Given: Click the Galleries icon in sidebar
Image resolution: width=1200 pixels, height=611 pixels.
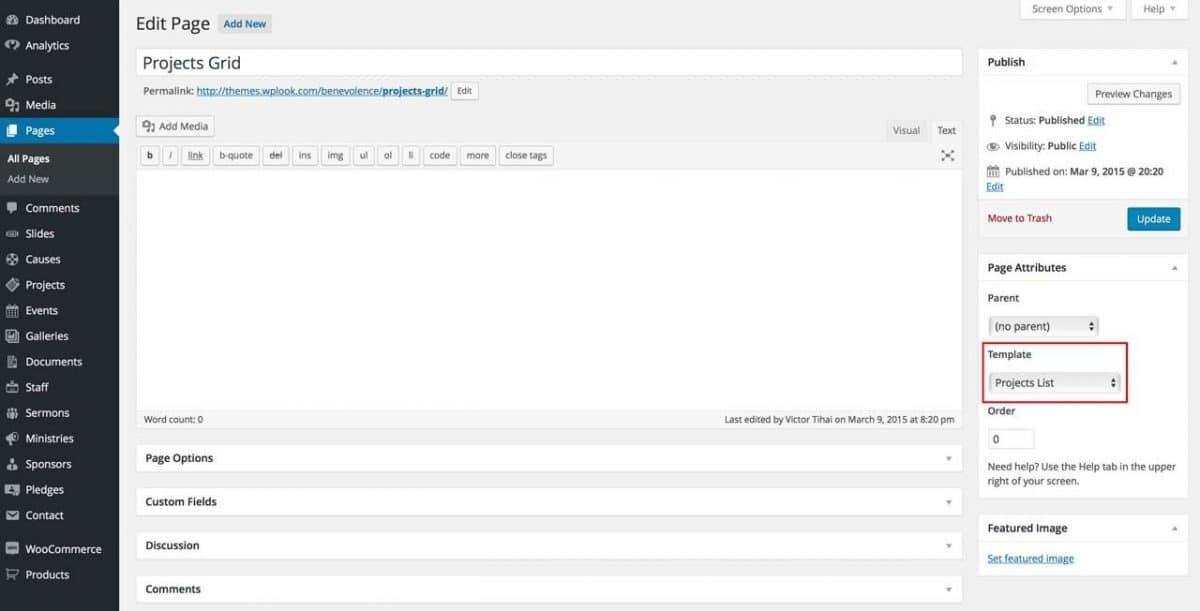Looking at the screenshot, I should point(12,336).
